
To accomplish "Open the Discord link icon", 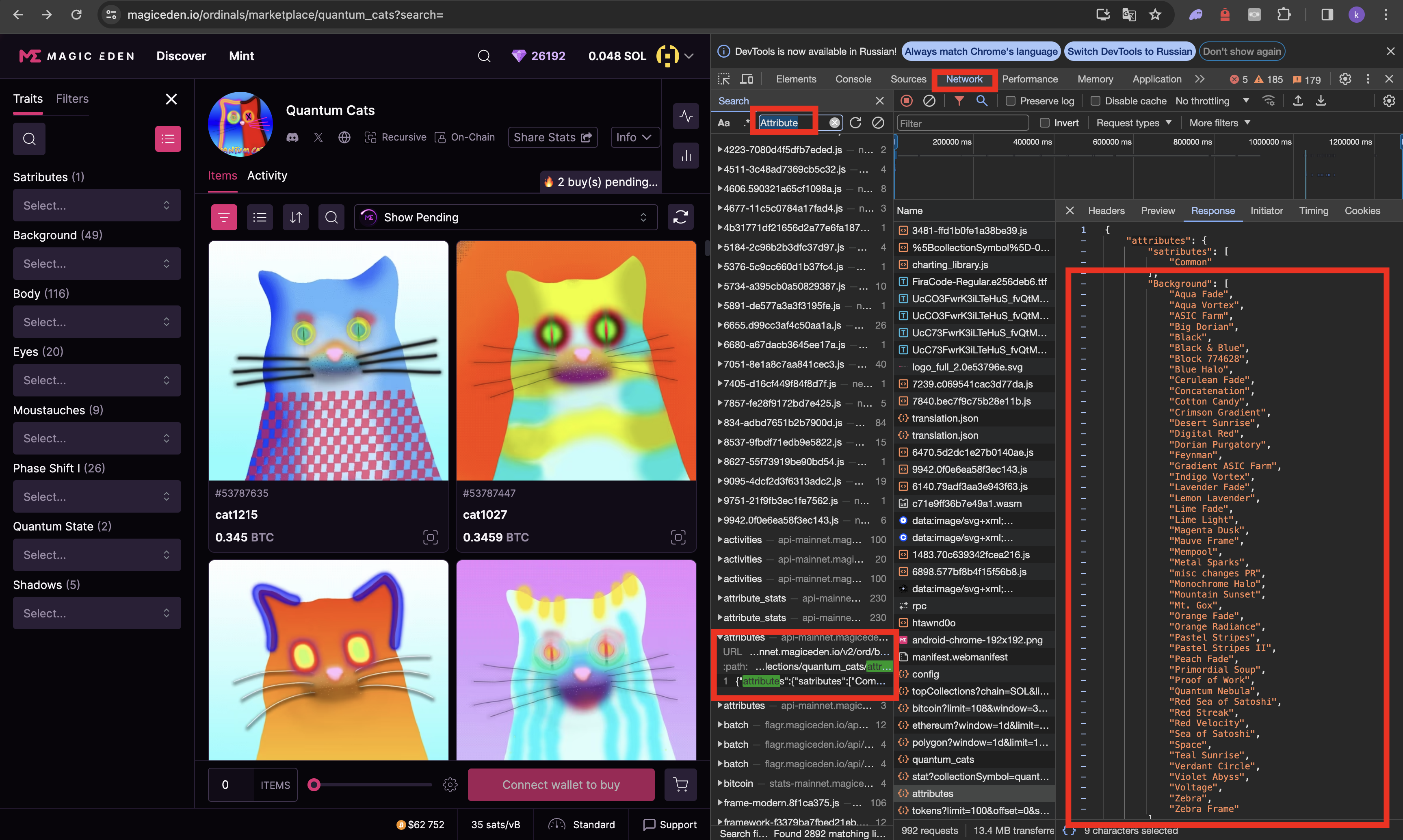I will [x=292, y=138].
